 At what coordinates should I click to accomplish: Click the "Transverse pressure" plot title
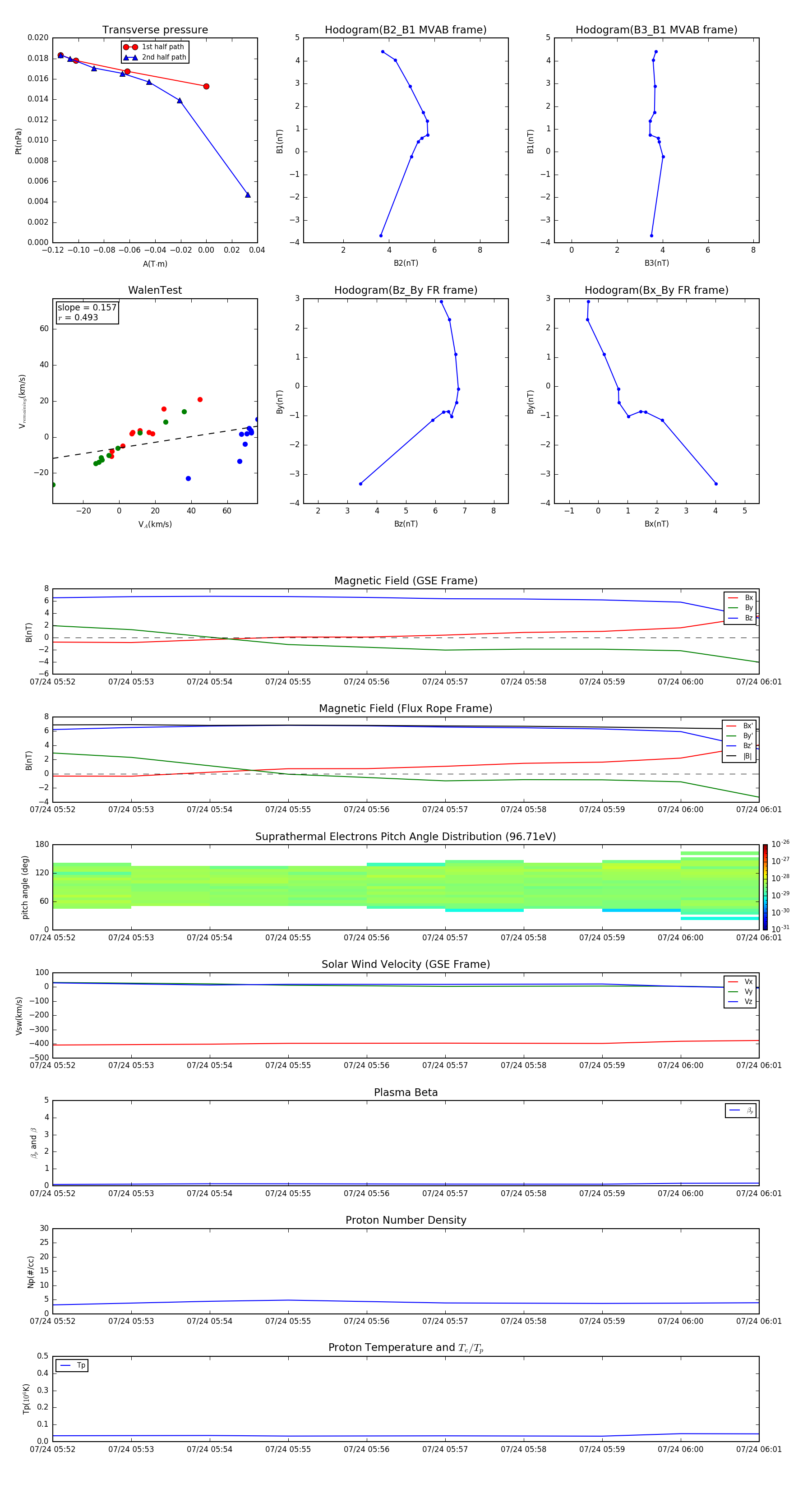155,30
